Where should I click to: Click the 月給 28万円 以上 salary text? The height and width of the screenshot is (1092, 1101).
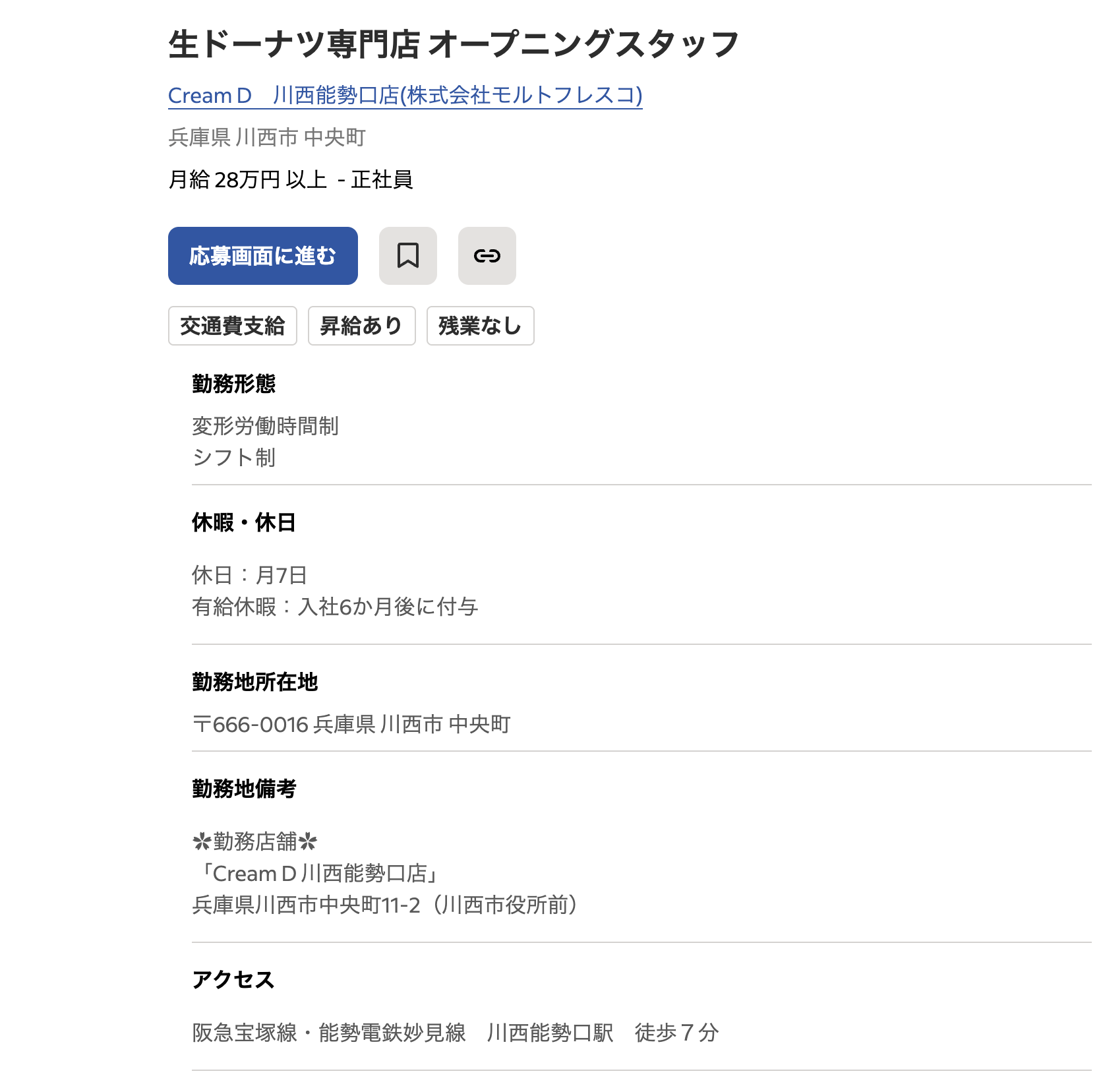[x=248, y=179]
